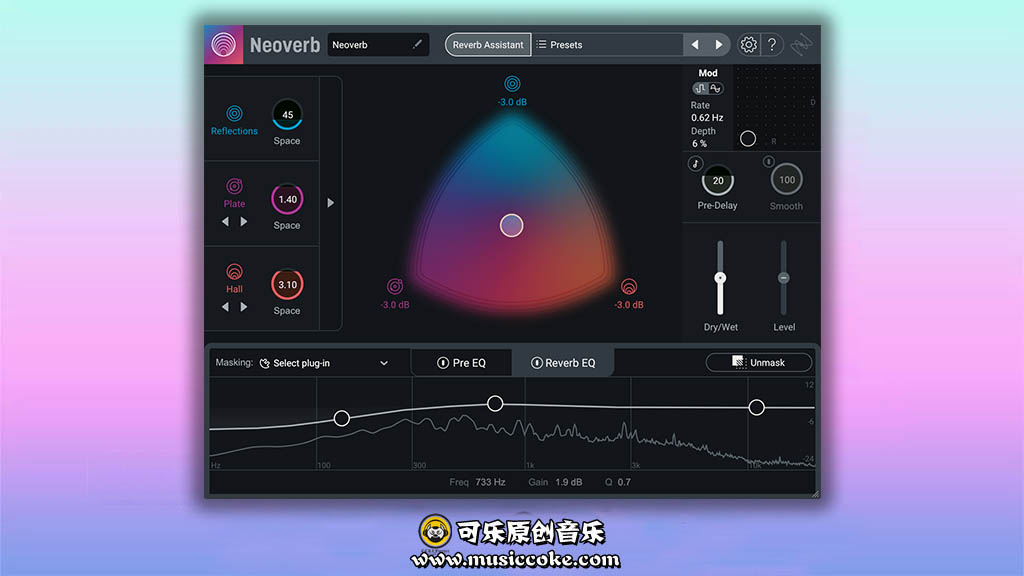1024x576 pixels.
Task: Select next Hall reverb type
Action: [244, 306]
